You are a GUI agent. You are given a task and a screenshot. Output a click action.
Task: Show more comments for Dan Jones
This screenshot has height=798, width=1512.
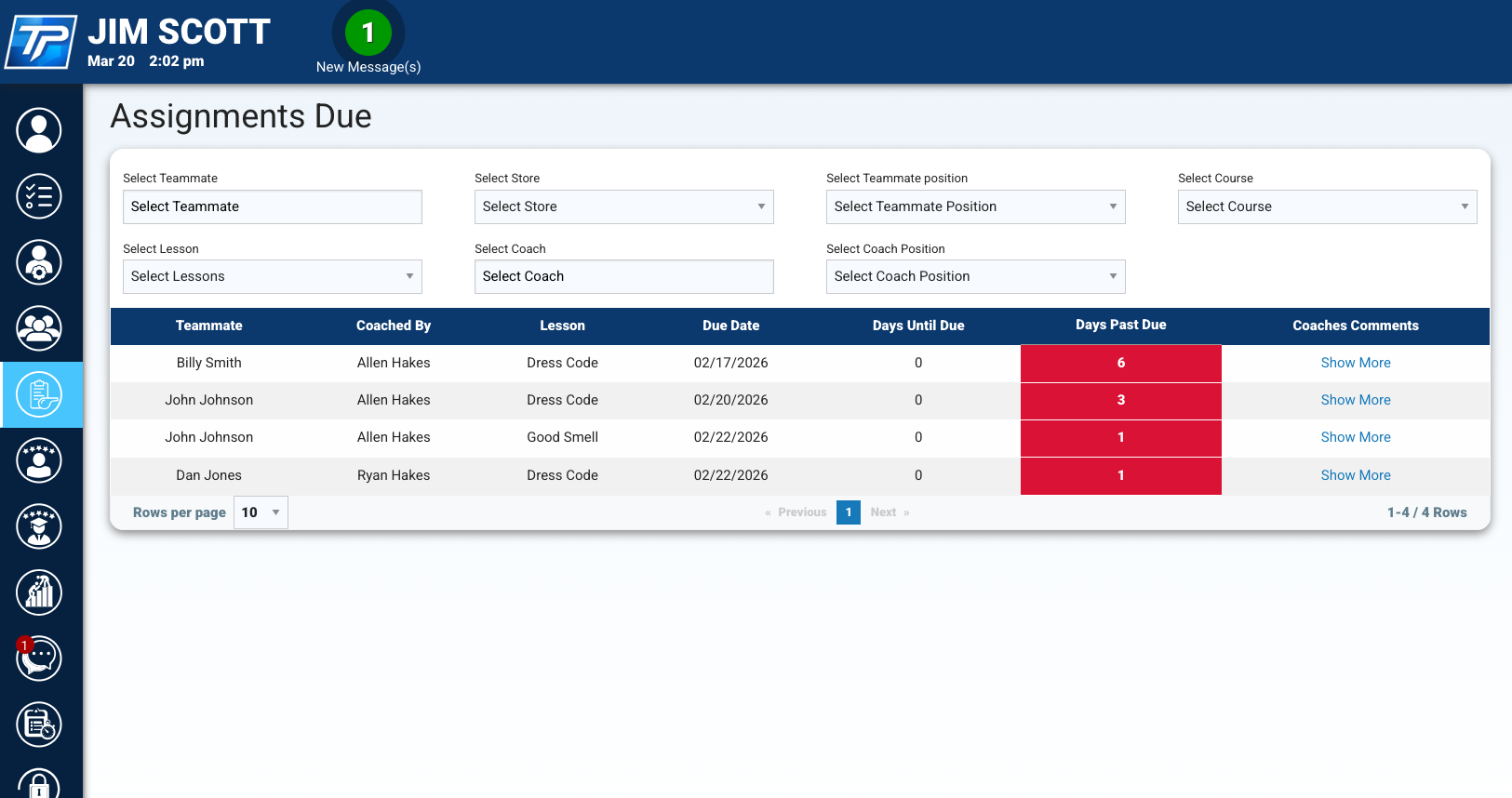click(1356, 475)
